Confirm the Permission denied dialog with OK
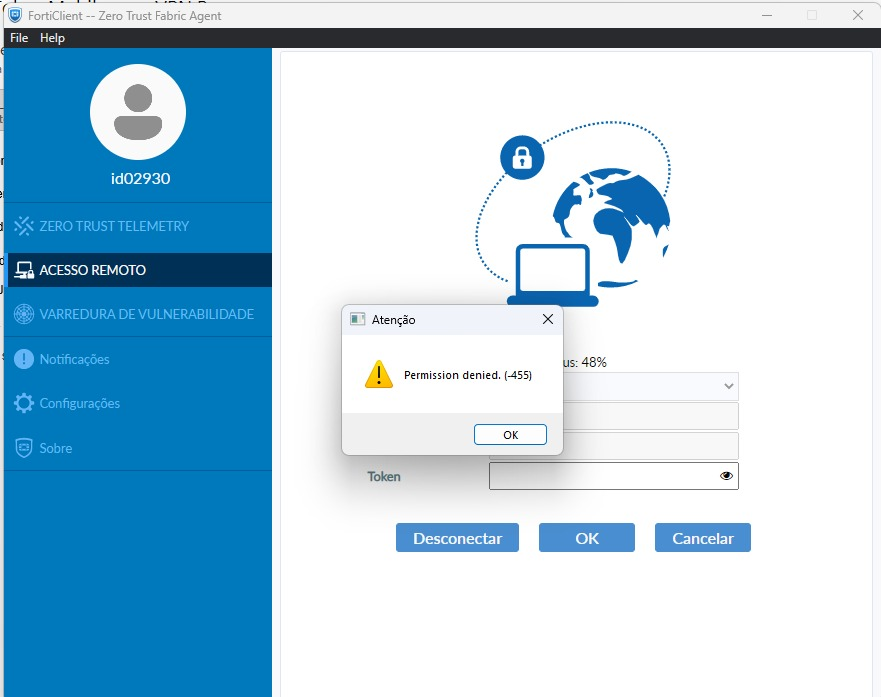Screen dimensions: 881x697 click(510, 435)
